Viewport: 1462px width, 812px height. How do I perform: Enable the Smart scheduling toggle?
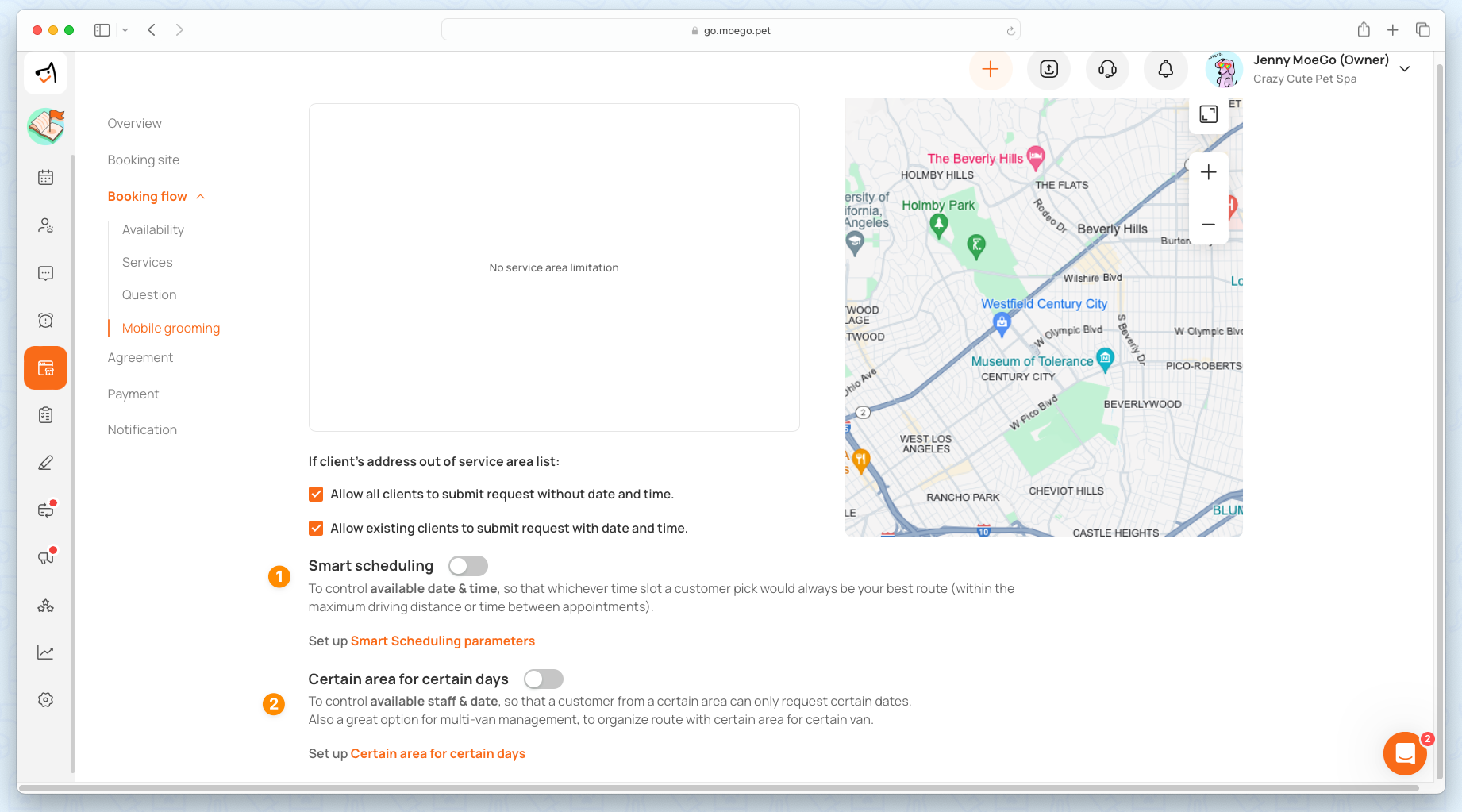[468, 566]
